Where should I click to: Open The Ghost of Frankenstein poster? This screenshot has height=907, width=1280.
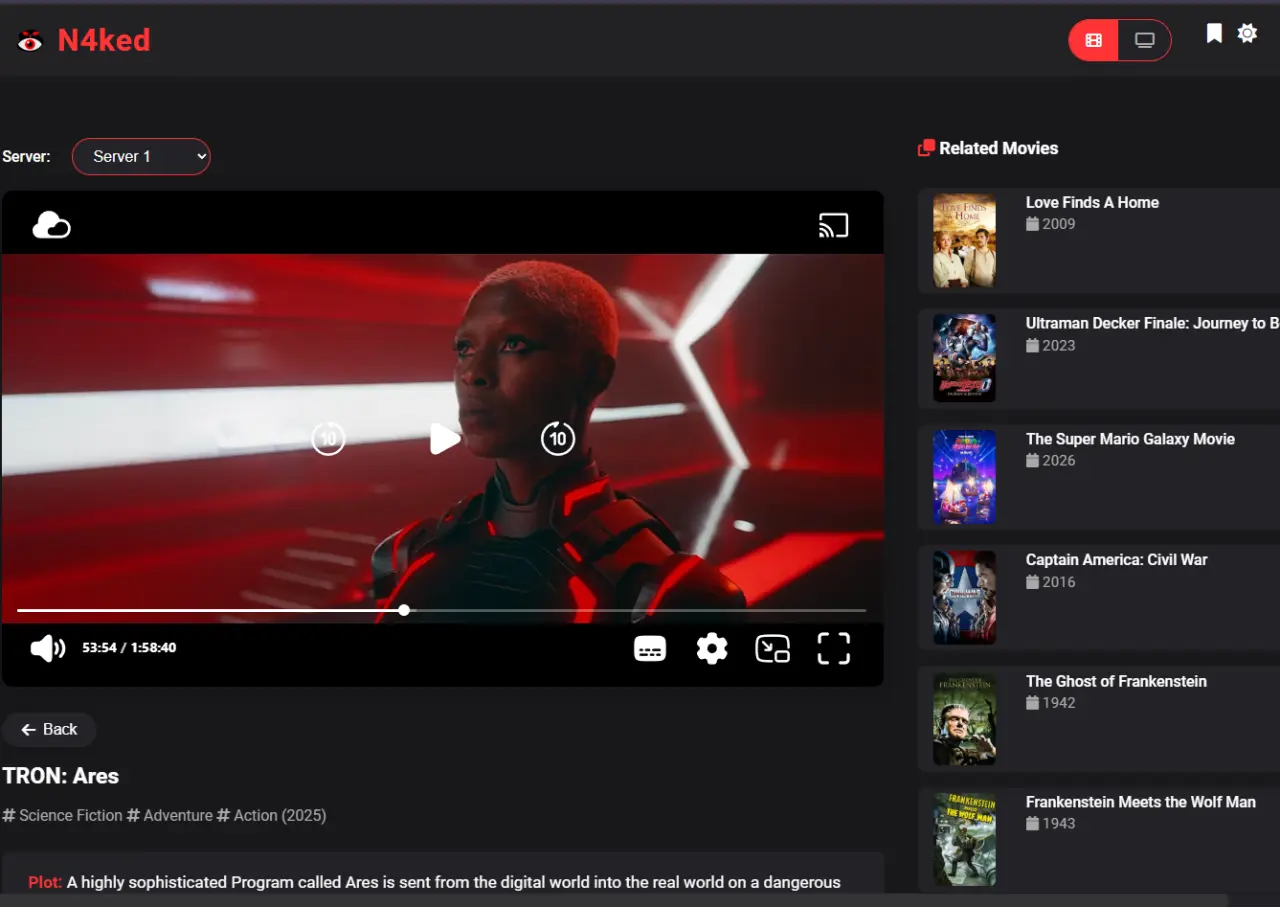tap(965, 719)
